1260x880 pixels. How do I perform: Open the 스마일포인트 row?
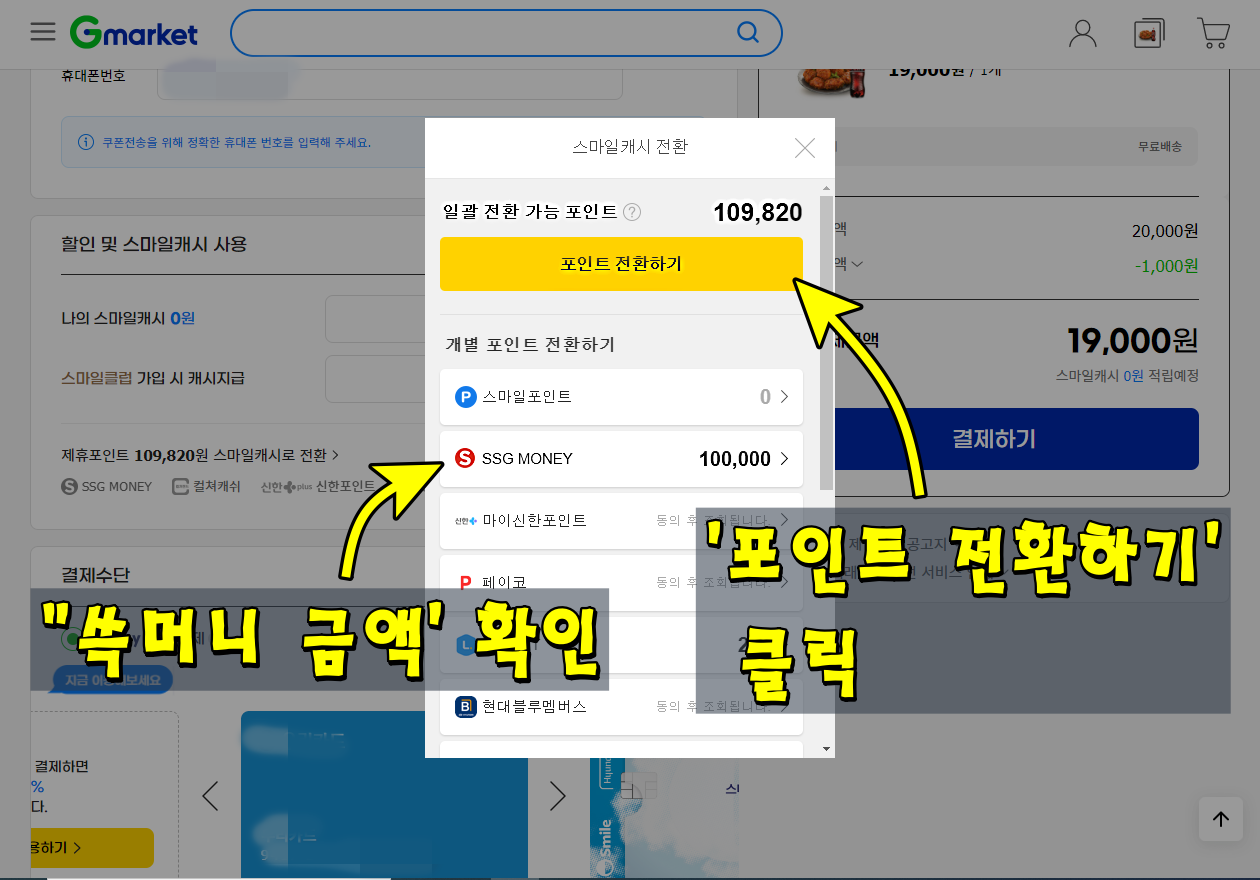pyautogui.click(x=621, y=397)
